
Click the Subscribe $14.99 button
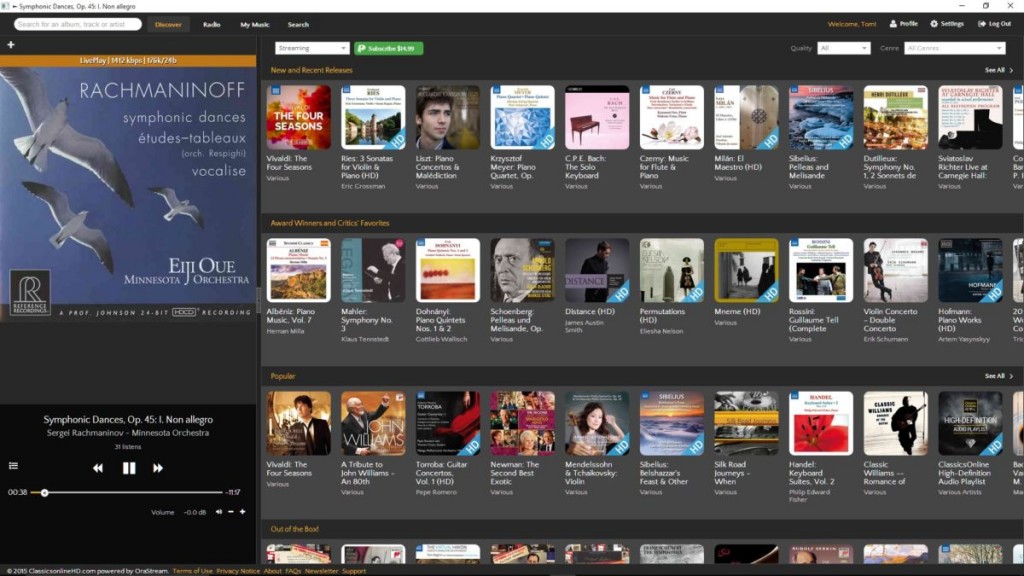[x=389, y=48]
